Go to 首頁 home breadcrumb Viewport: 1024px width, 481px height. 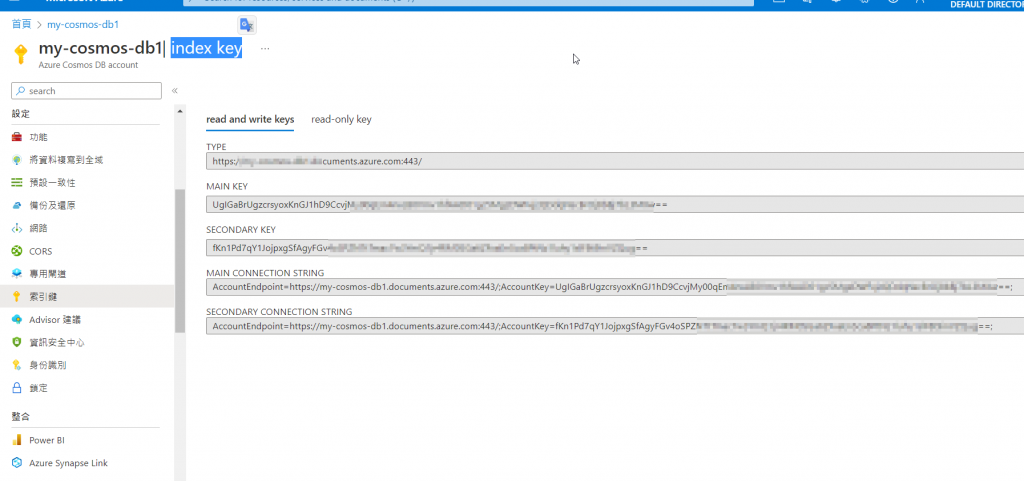22,24
